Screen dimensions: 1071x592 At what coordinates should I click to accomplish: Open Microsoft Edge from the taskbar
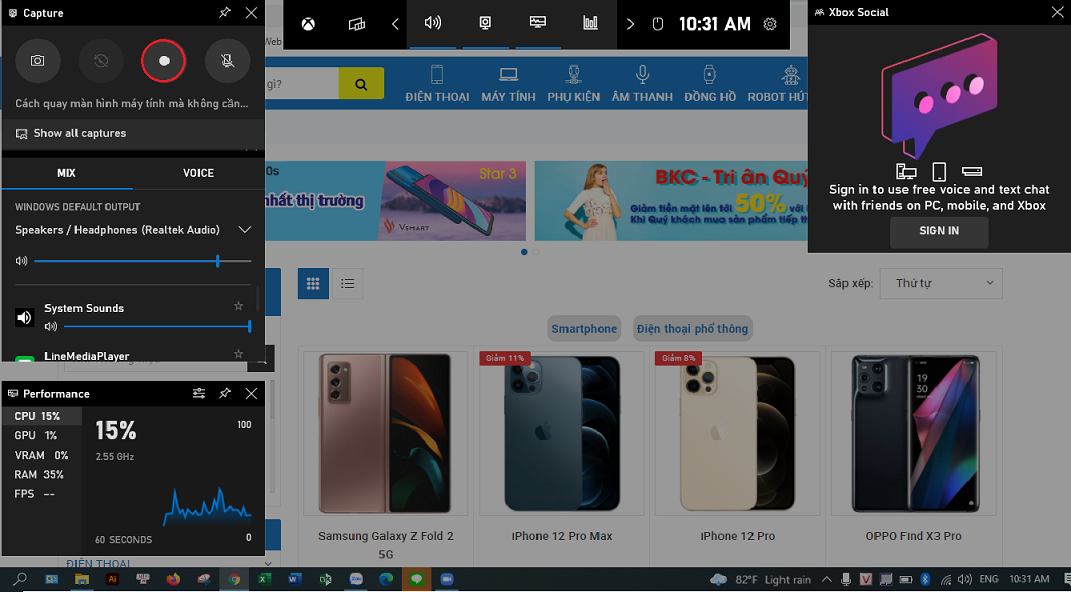tap(386, 579)
